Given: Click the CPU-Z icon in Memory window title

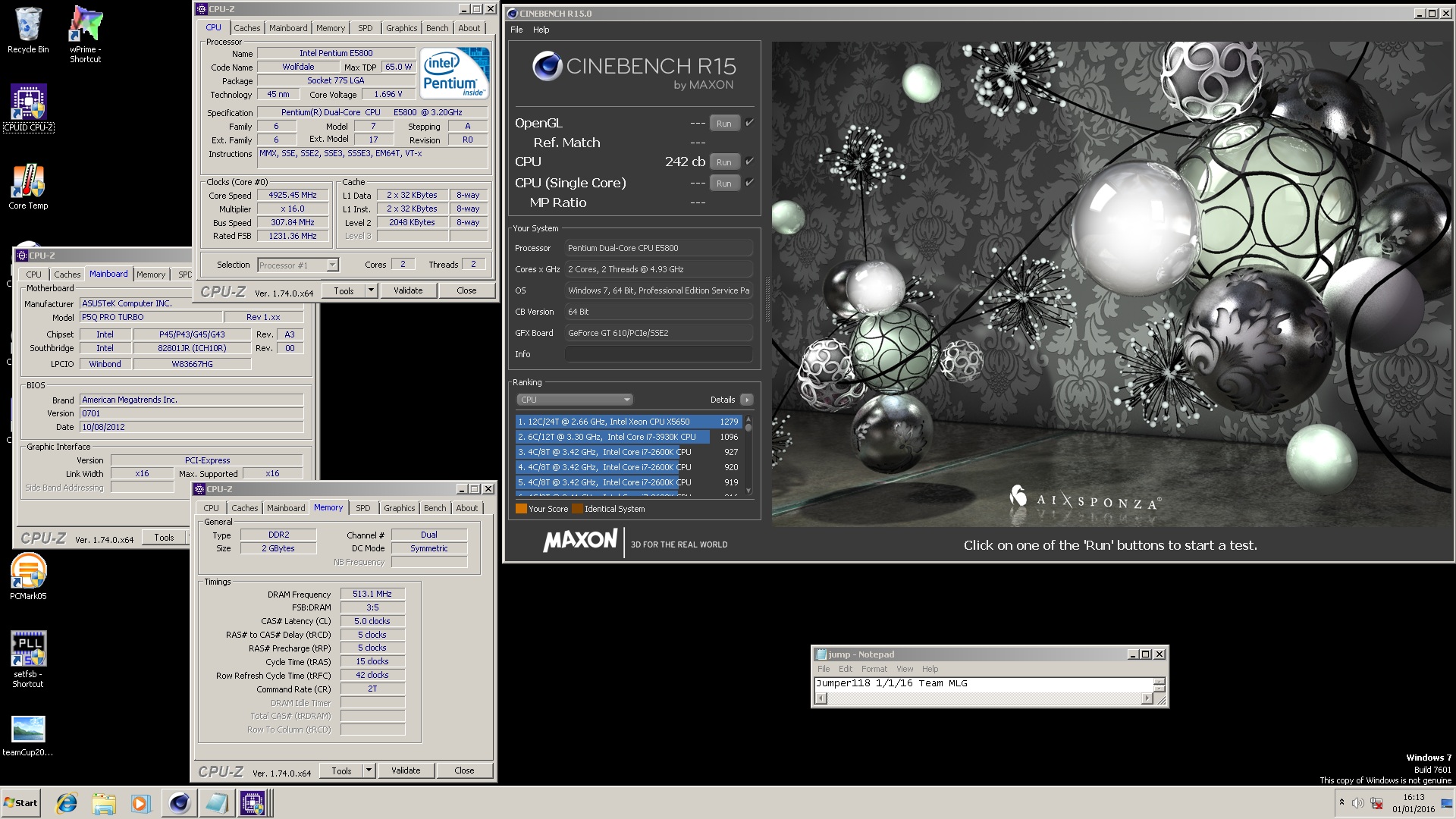Looking at the screenshot, I should click(x=199, y=489).
